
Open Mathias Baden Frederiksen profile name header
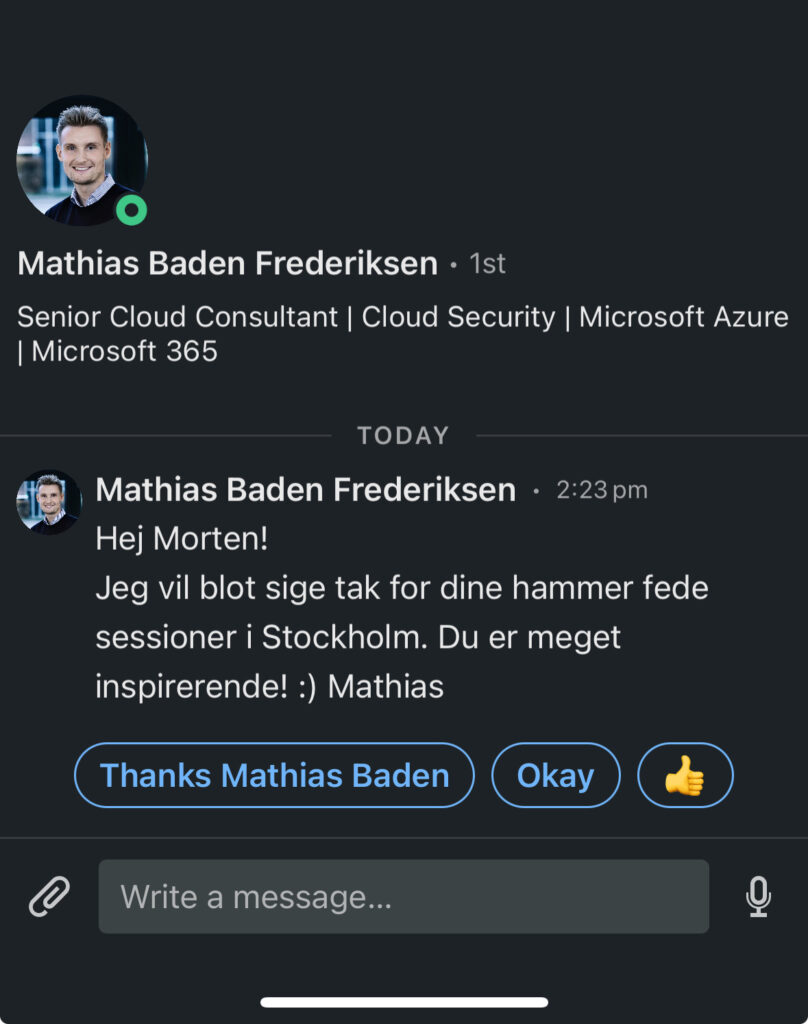227,263
